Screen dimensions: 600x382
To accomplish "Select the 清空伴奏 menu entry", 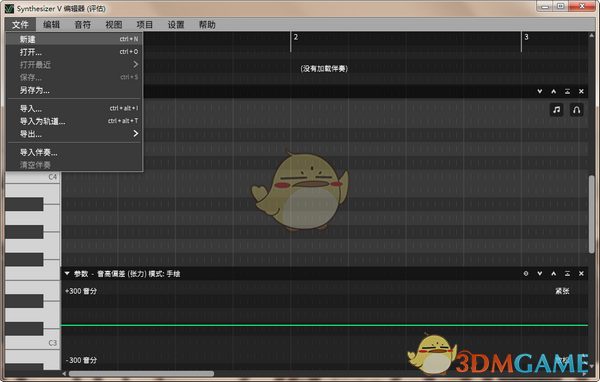I will click(74, 165).
